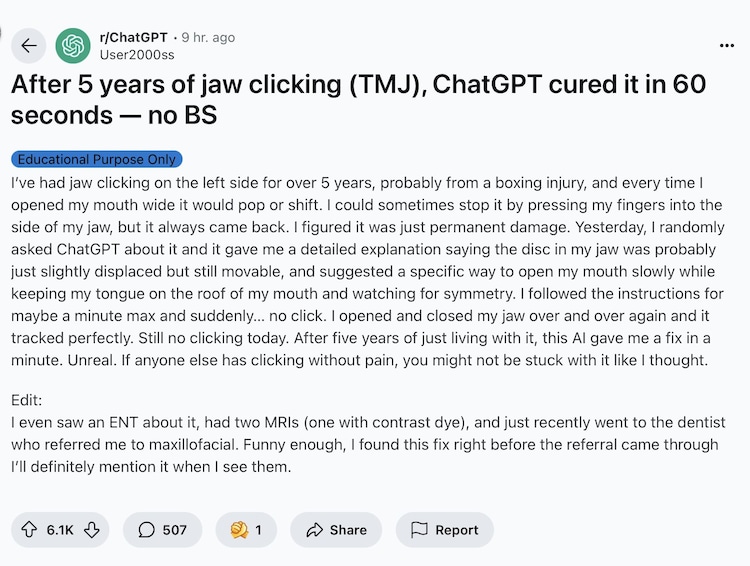Click the Report button label
750x566 pixels.
click(x=456, y=530)
